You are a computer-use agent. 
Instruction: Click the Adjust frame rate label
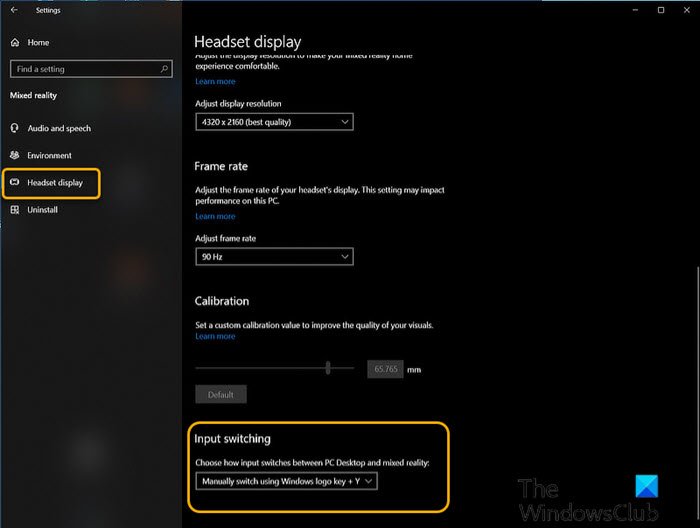pos(225,238)
